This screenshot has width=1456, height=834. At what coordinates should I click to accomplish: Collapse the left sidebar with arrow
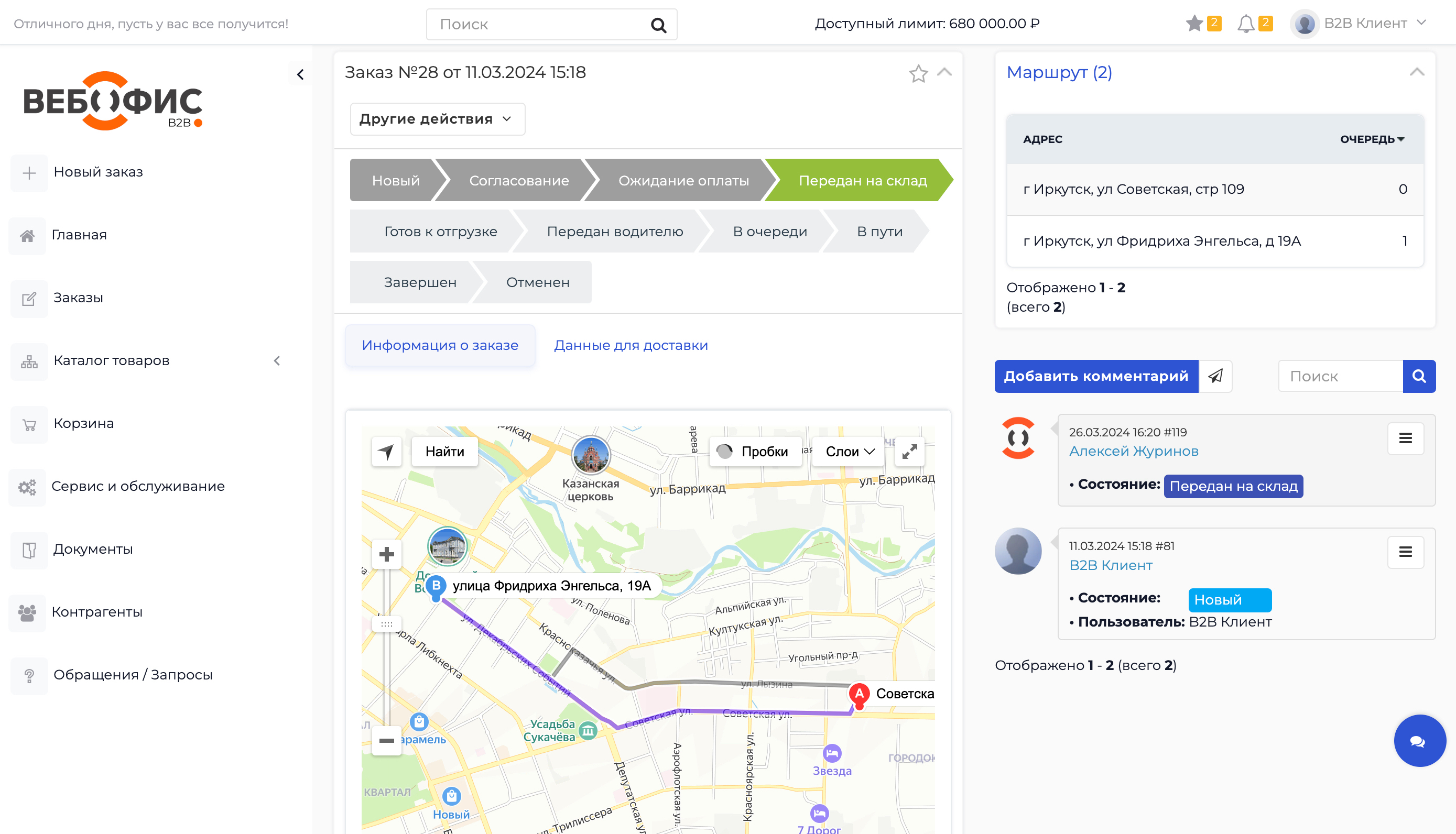click(300, 74)
